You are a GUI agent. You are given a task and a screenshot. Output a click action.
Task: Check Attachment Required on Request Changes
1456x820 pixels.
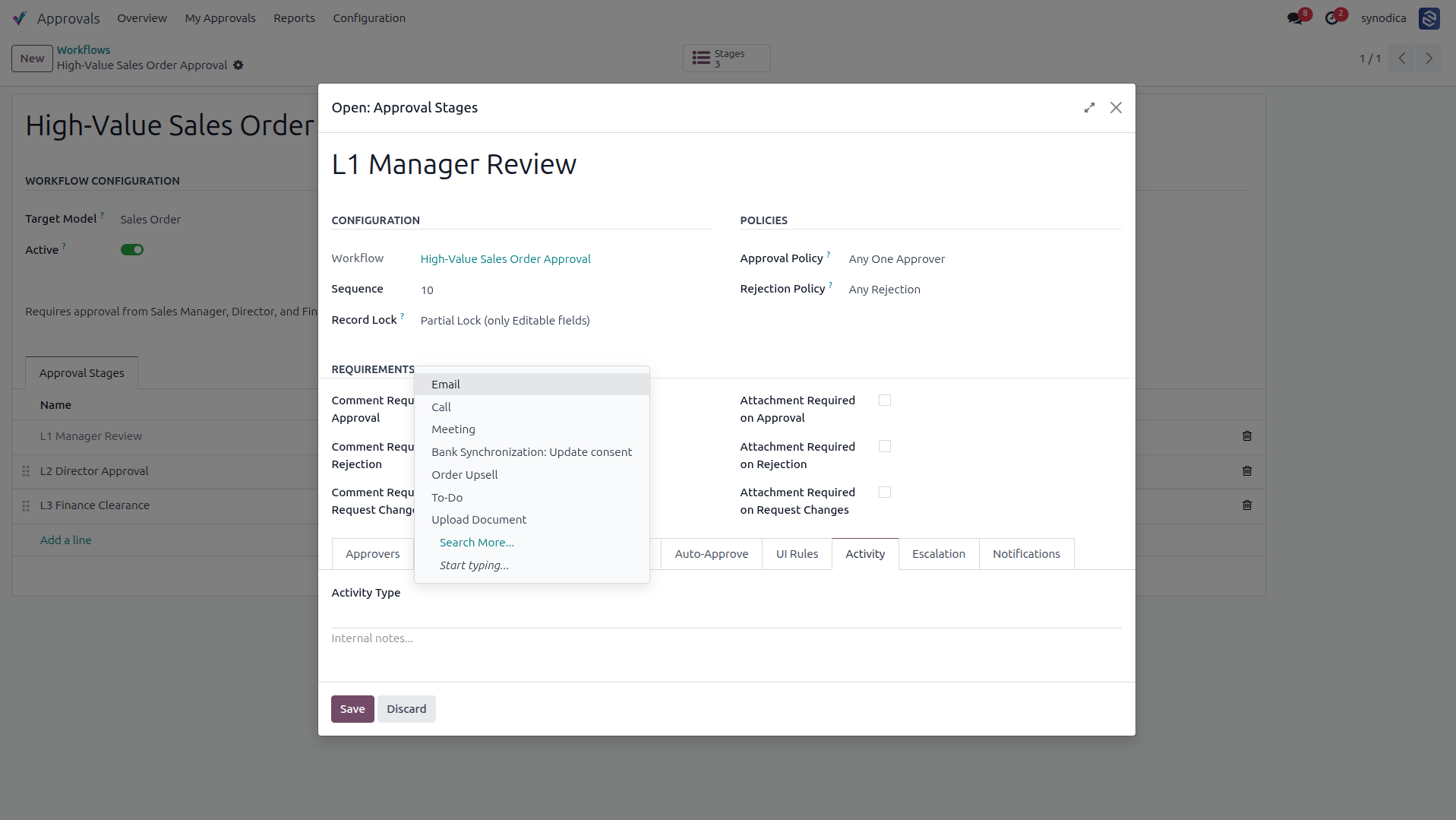tap(884, 492)
